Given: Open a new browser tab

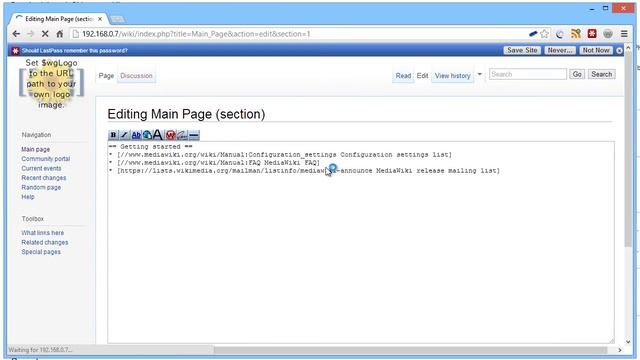Looking at the screenshot, I should (118, 19).
